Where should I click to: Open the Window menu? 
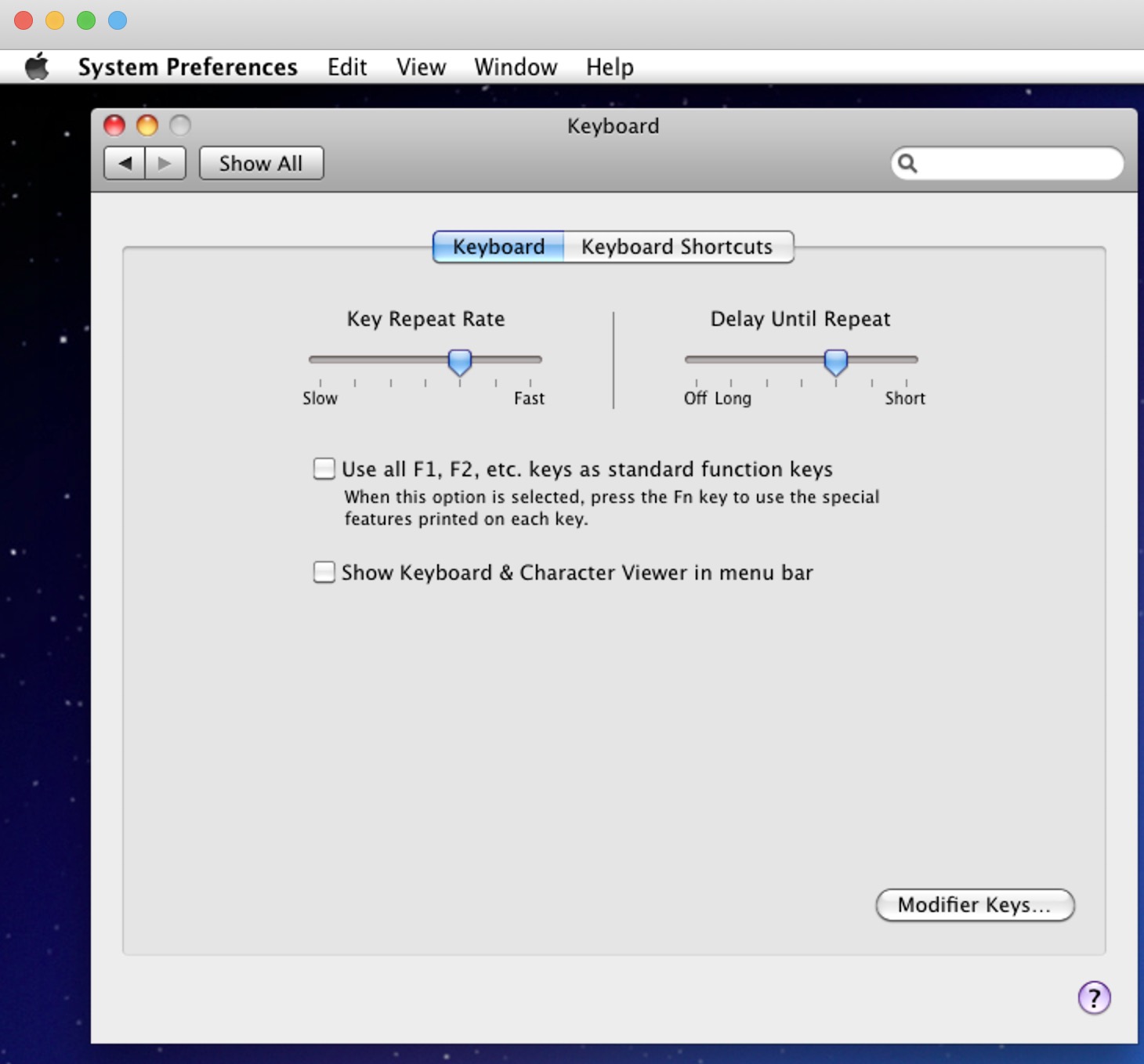click(x=516, y=67)
